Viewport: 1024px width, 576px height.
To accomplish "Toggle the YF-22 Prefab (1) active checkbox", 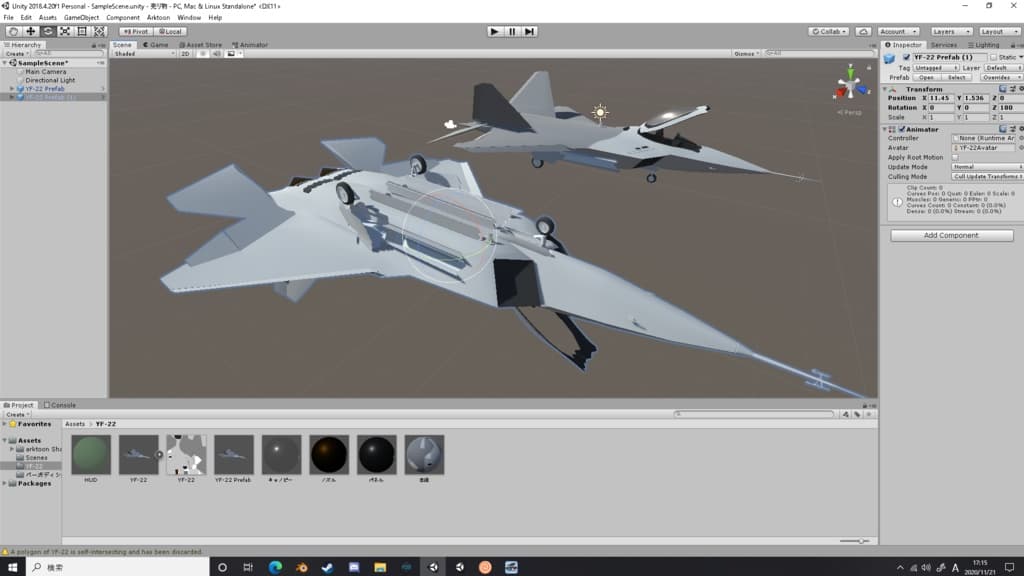I will tap(906, 57).
